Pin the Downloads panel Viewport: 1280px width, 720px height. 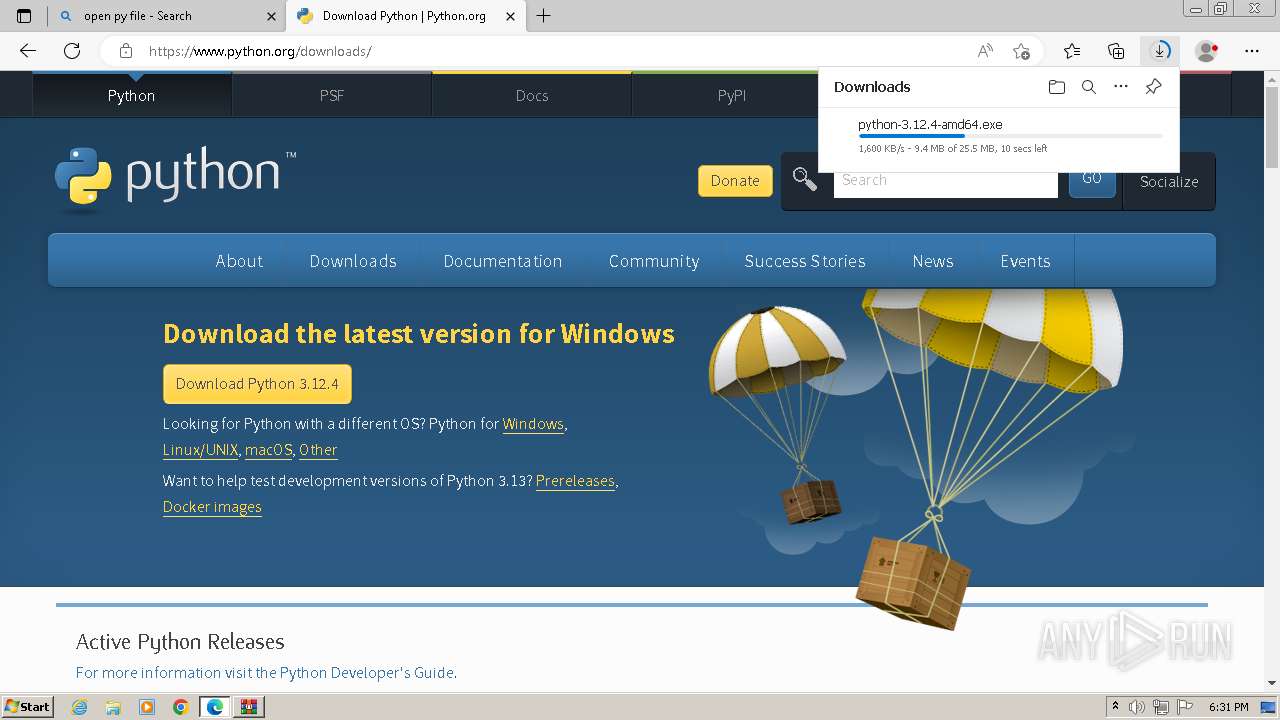point(1153,87)
